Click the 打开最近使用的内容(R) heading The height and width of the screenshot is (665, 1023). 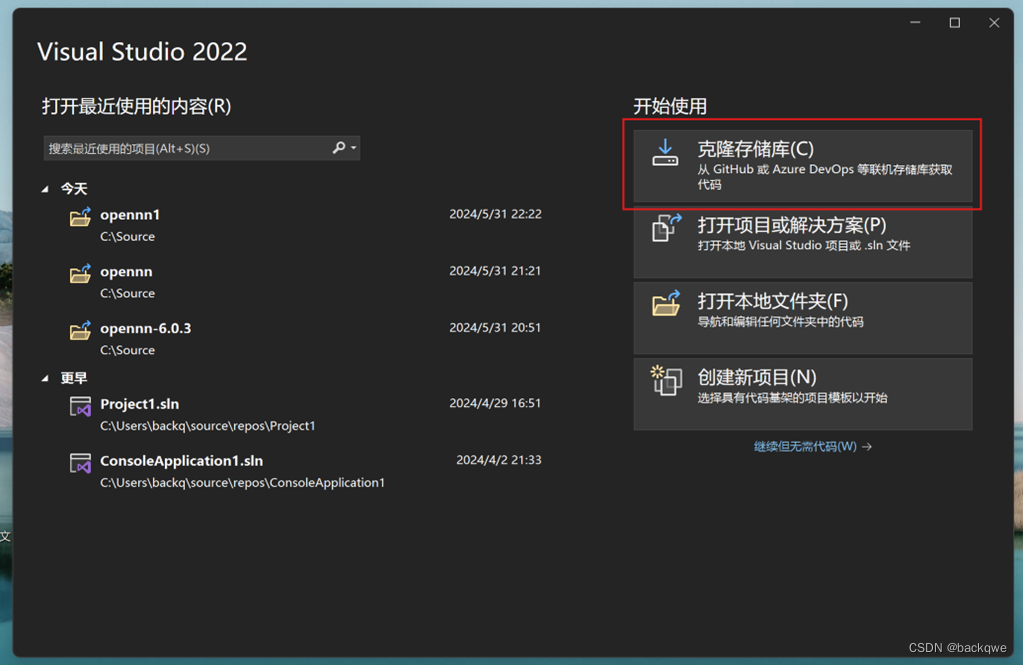coord(136,106)
